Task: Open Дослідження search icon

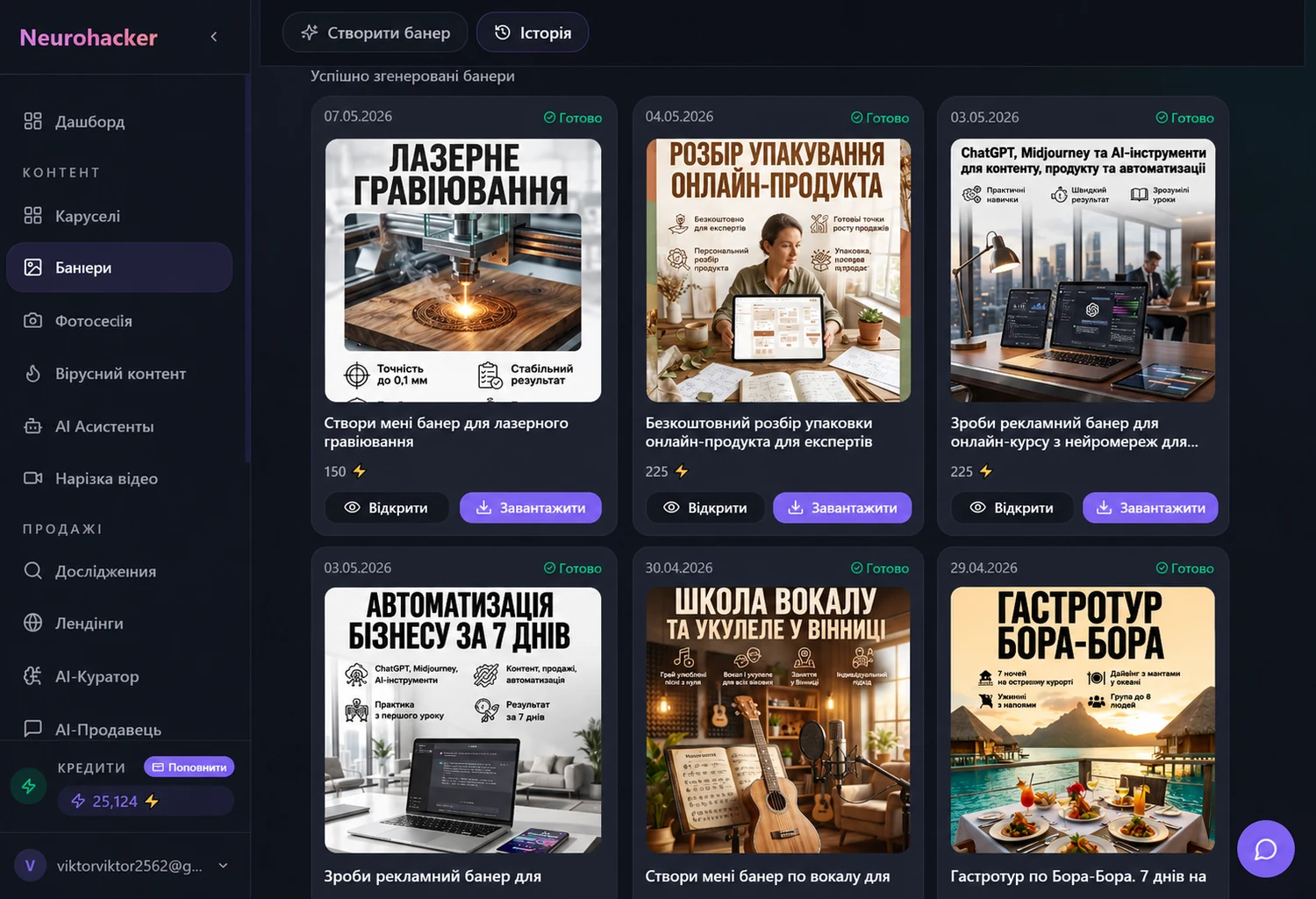Action: point(32,571)
